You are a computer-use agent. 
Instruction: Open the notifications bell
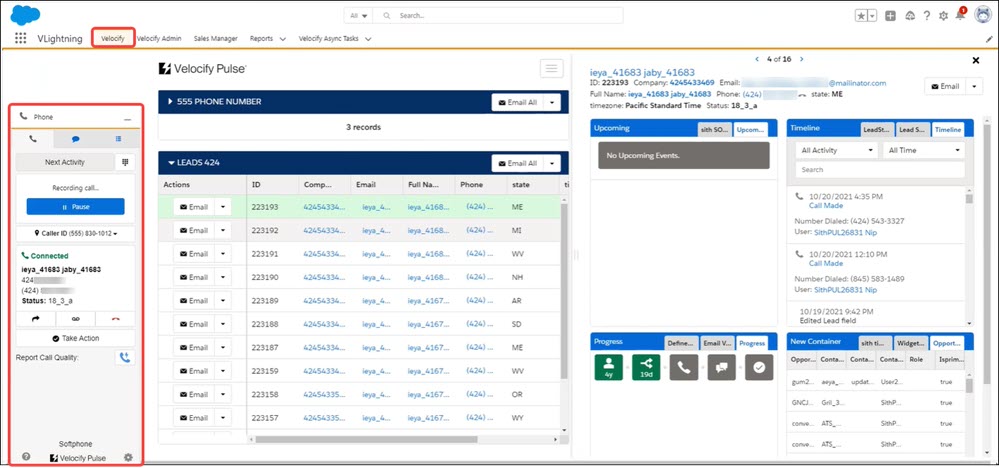click(x=960, y=15)
